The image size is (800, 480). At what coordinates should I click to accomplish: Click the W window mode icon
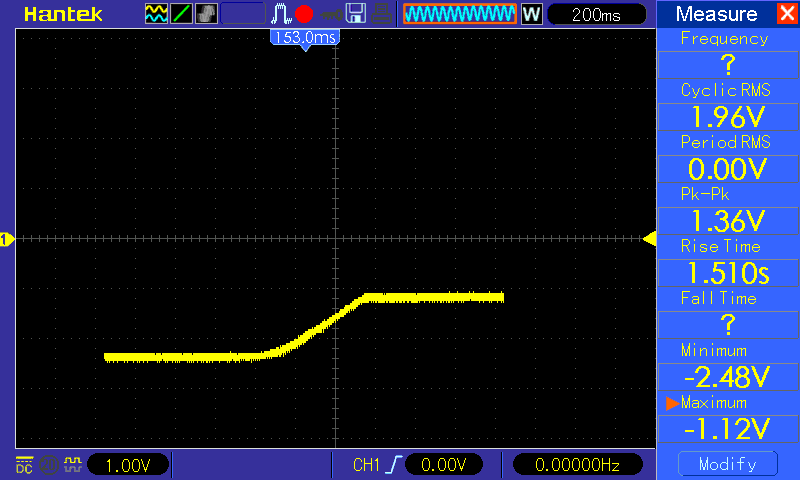[531, 14]
